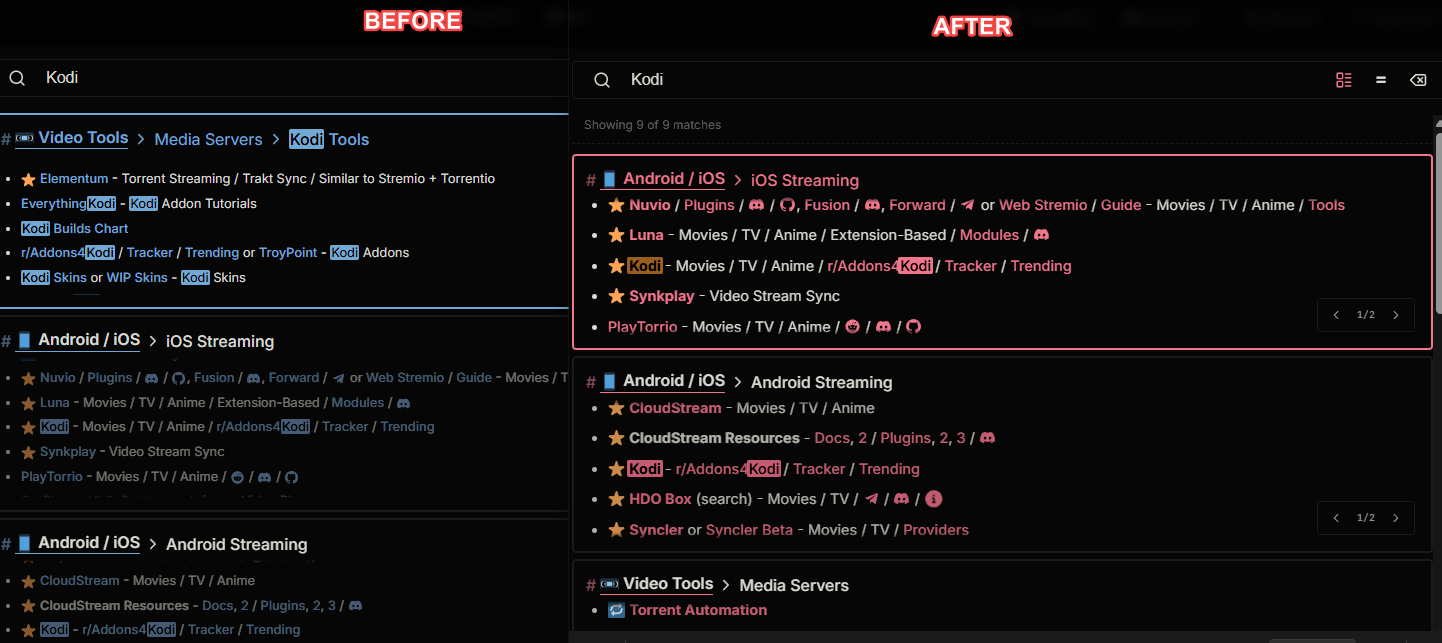This screenshot has width=1442, height=643.
Task: Clear the search with the backspace icon
Action: tap(1418, 80)
